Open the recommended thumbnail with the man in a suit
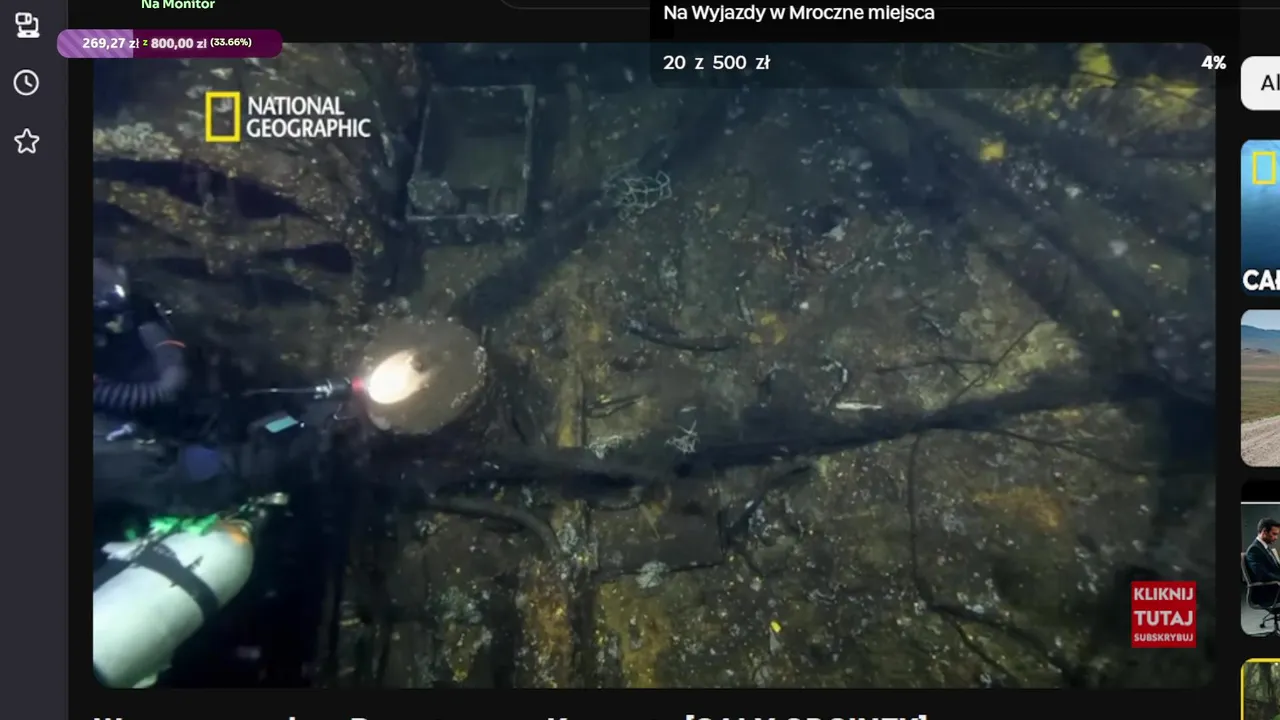 (1260, 558)
